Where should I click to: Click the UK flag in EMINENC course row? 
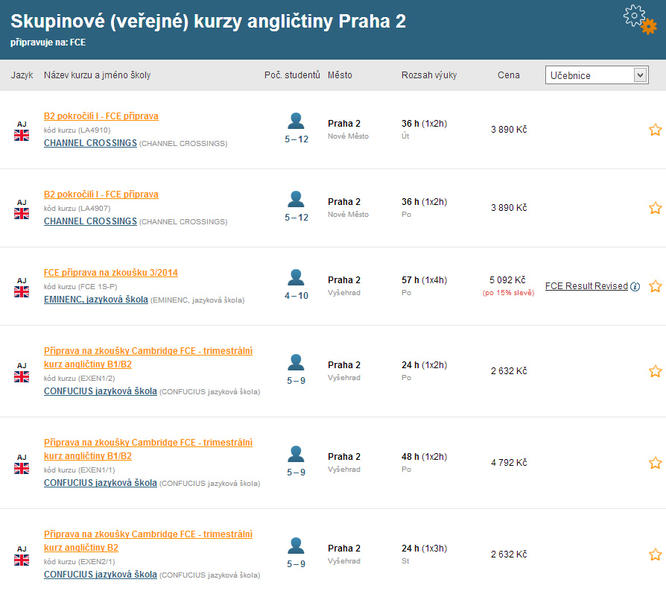click(21, 291)
